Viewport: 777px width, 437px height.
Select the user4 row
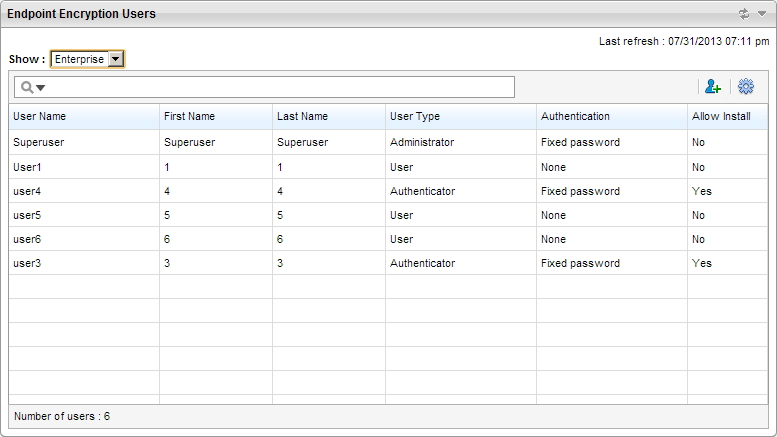coord(27,191)
